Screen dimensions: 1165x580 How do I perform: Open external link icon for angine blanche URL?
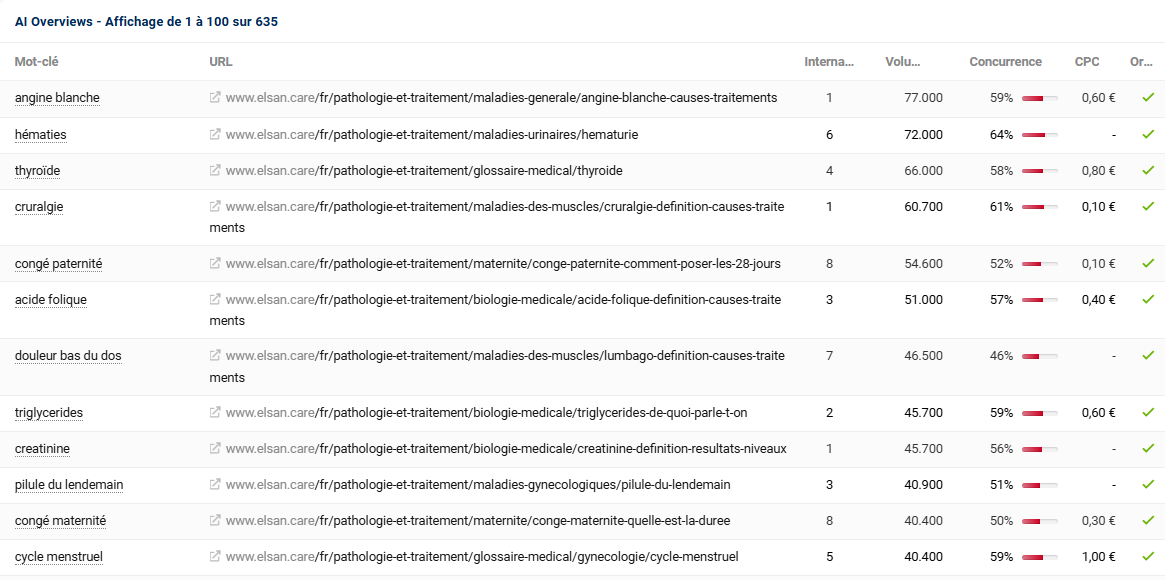[x=215, y=97]
